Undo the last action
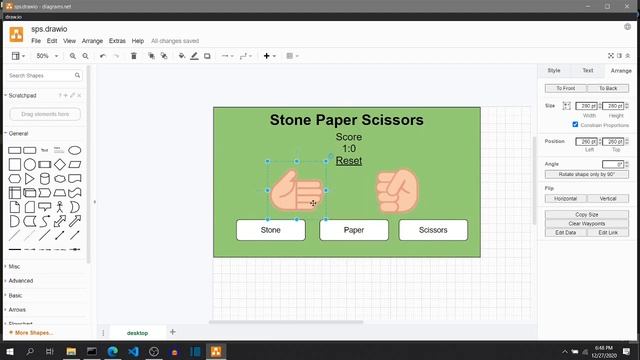Screen dimensions: 640x360 (x=103, y=56)
